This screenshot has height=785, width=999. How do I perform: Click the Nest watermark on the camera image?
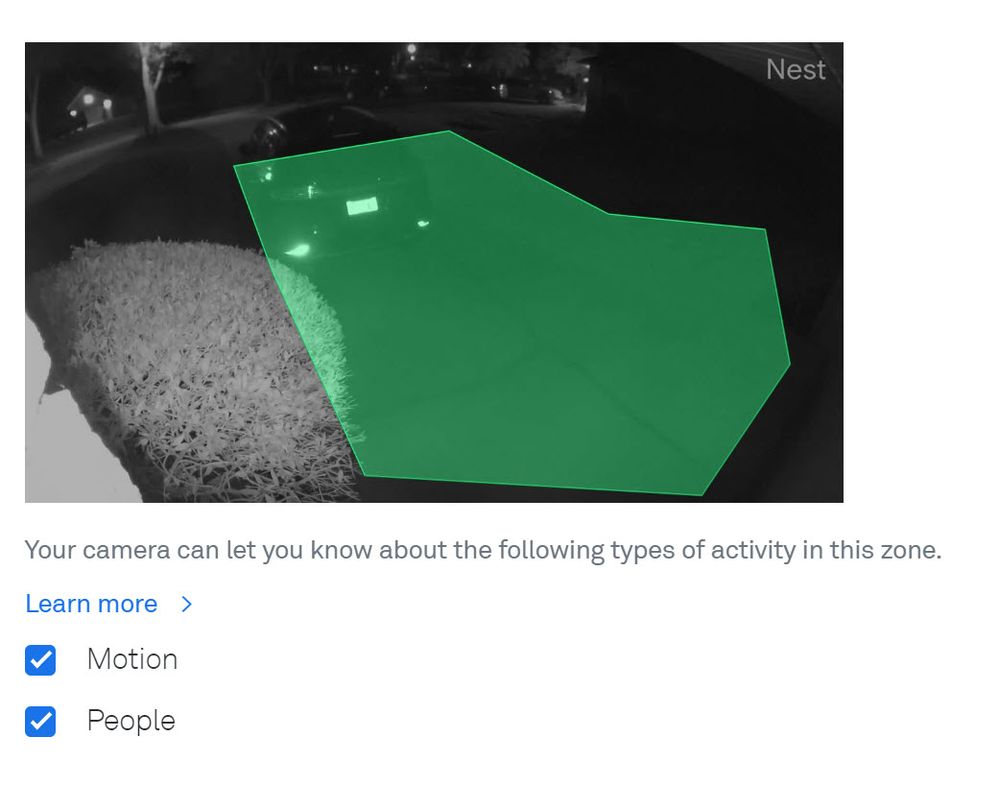click(796, 69)
